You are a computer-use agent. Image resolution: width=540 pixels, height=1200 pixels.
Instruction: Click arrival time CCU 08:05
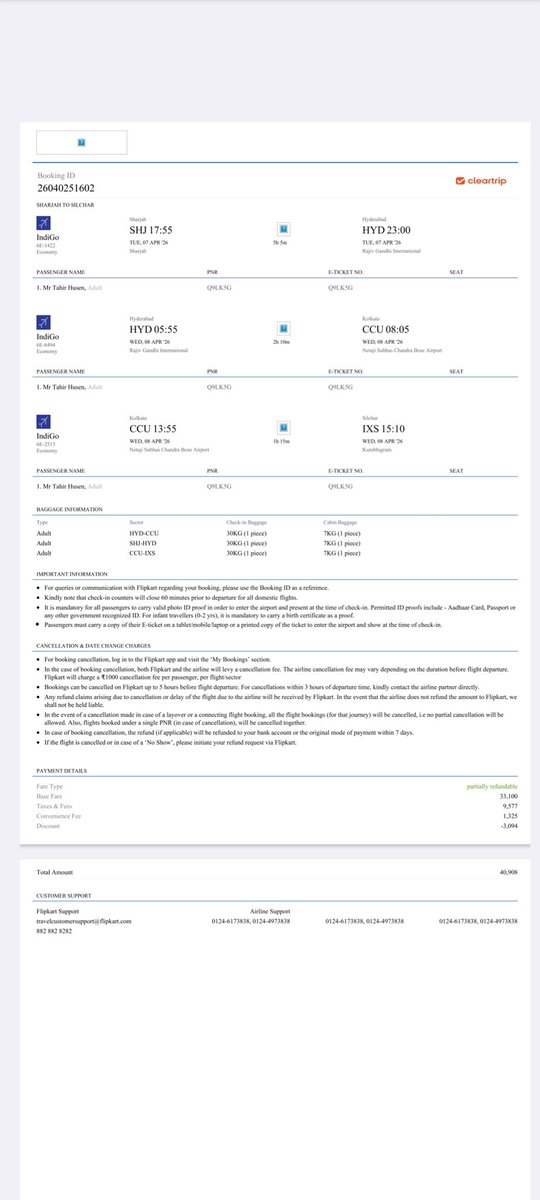pyautogui.click(x=386, y=328)
